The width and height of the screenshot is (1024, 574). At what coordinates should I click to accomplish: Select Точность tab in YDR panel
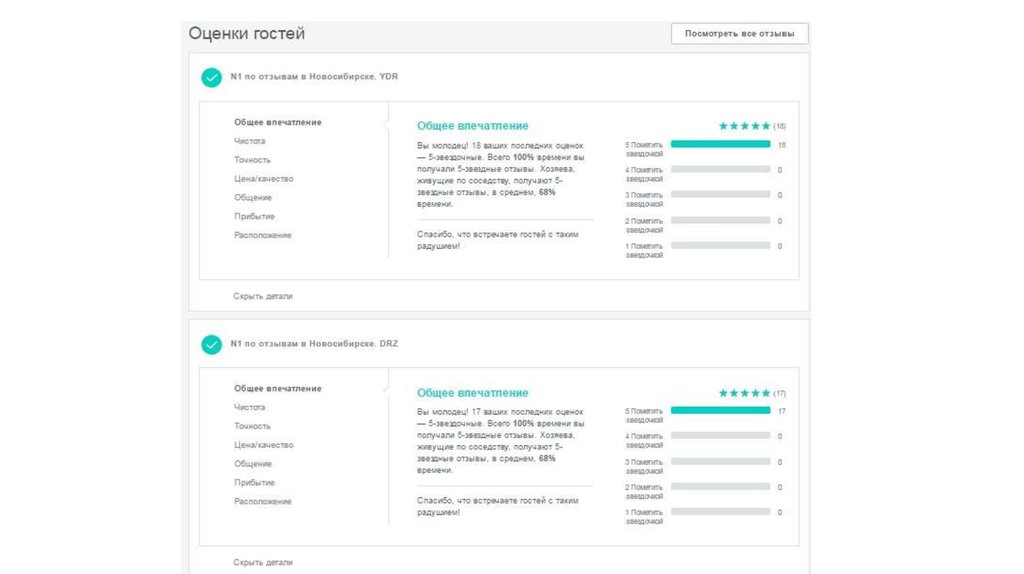(x=252, y=160)
